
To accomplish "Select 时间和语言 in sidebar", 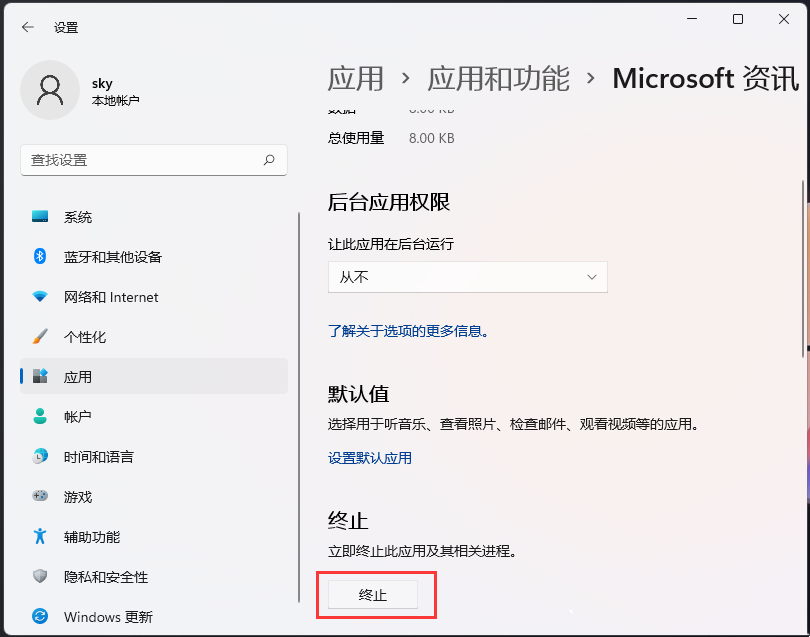I will 97,457.
